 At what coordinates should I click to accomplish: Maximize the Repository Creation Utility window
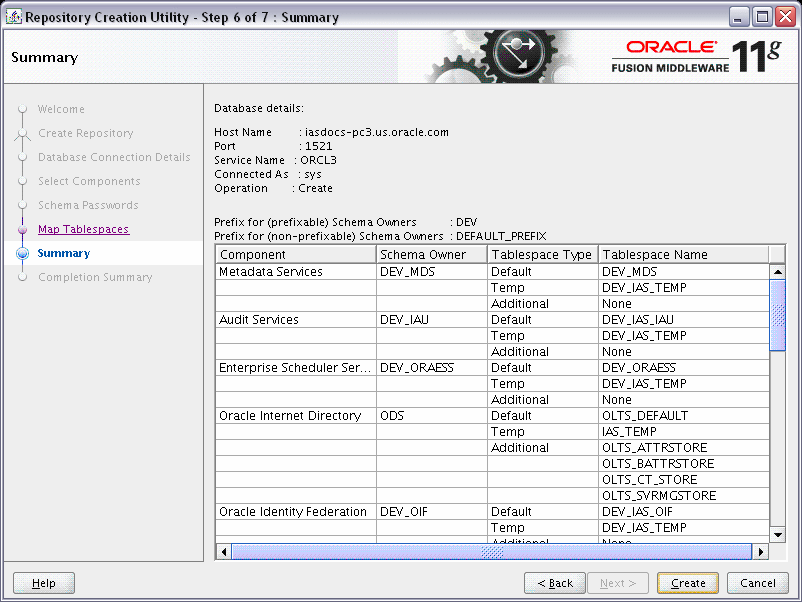tap(762, 17)
